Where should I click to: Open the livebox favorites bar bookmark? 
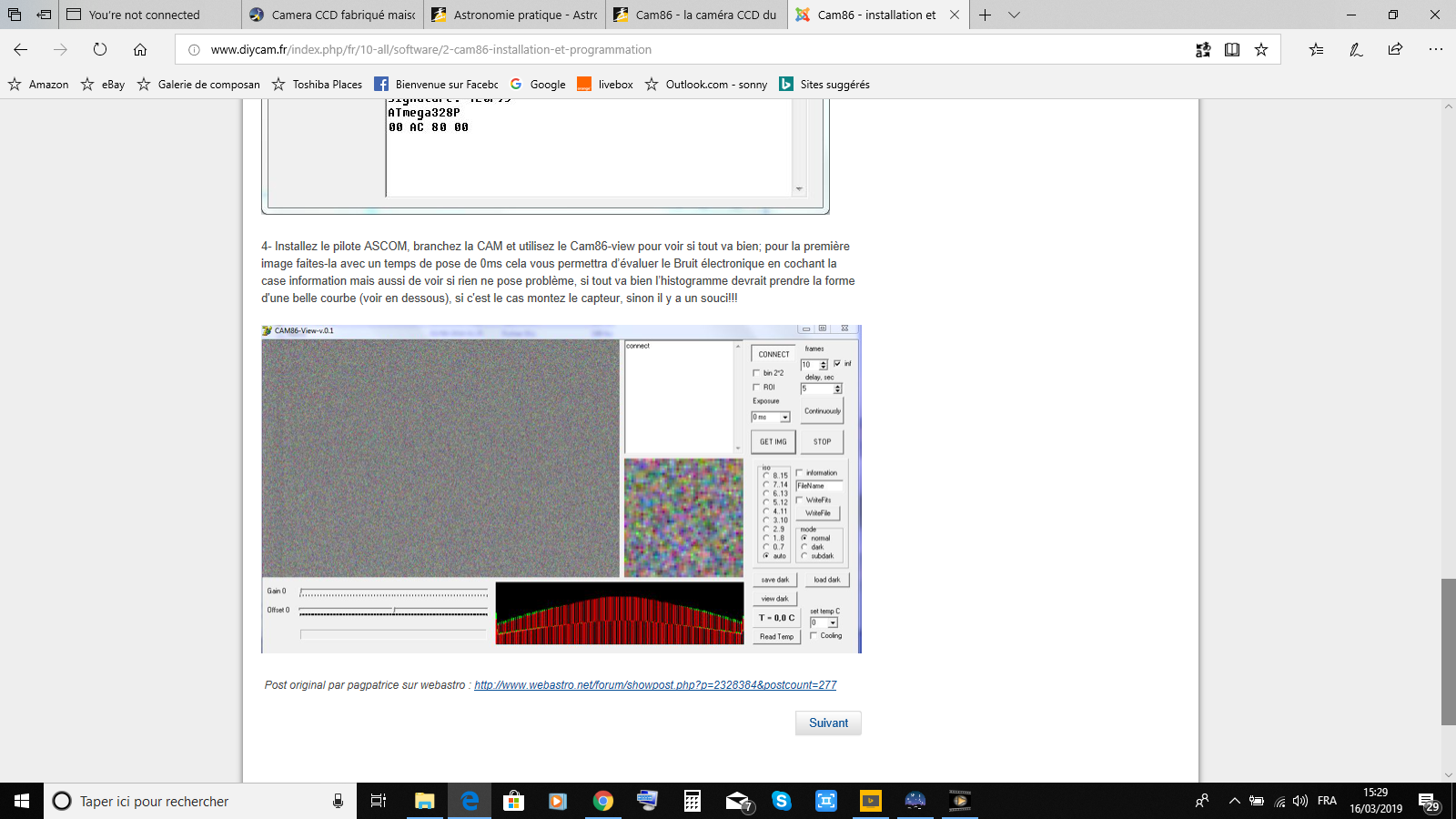tap(605, 85)
